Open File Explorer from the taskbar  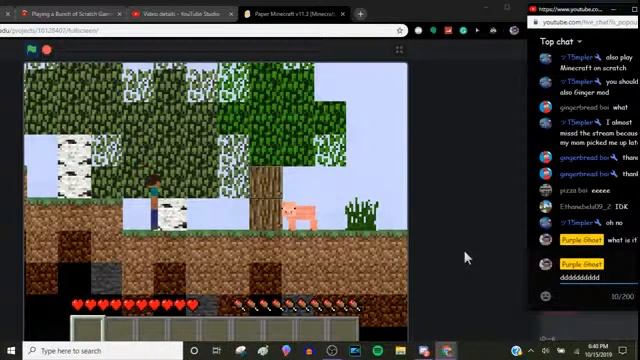(x=400, y=351)
